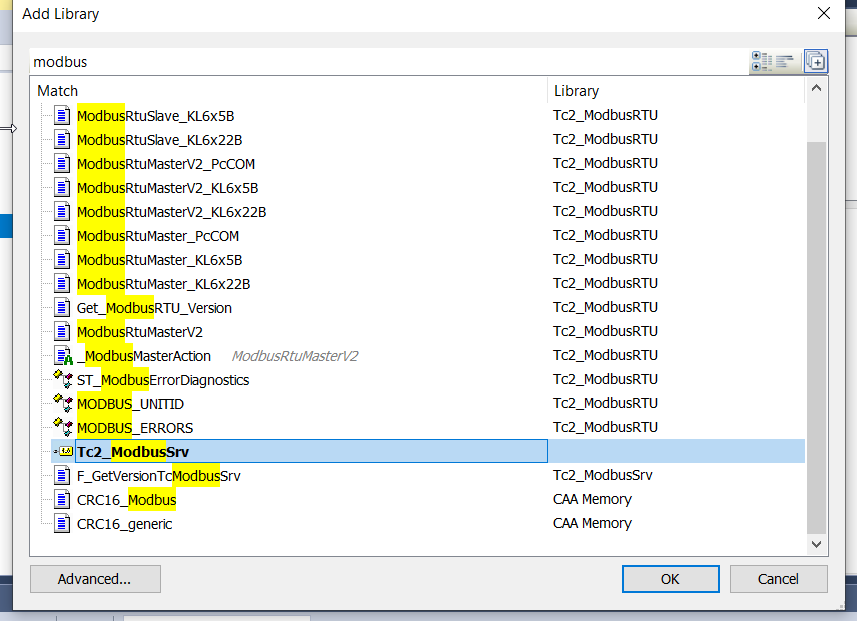The height and width of the screenshot is (621, 857).
Task: Close the Add Library dialog
Action: tap(824, 13)
